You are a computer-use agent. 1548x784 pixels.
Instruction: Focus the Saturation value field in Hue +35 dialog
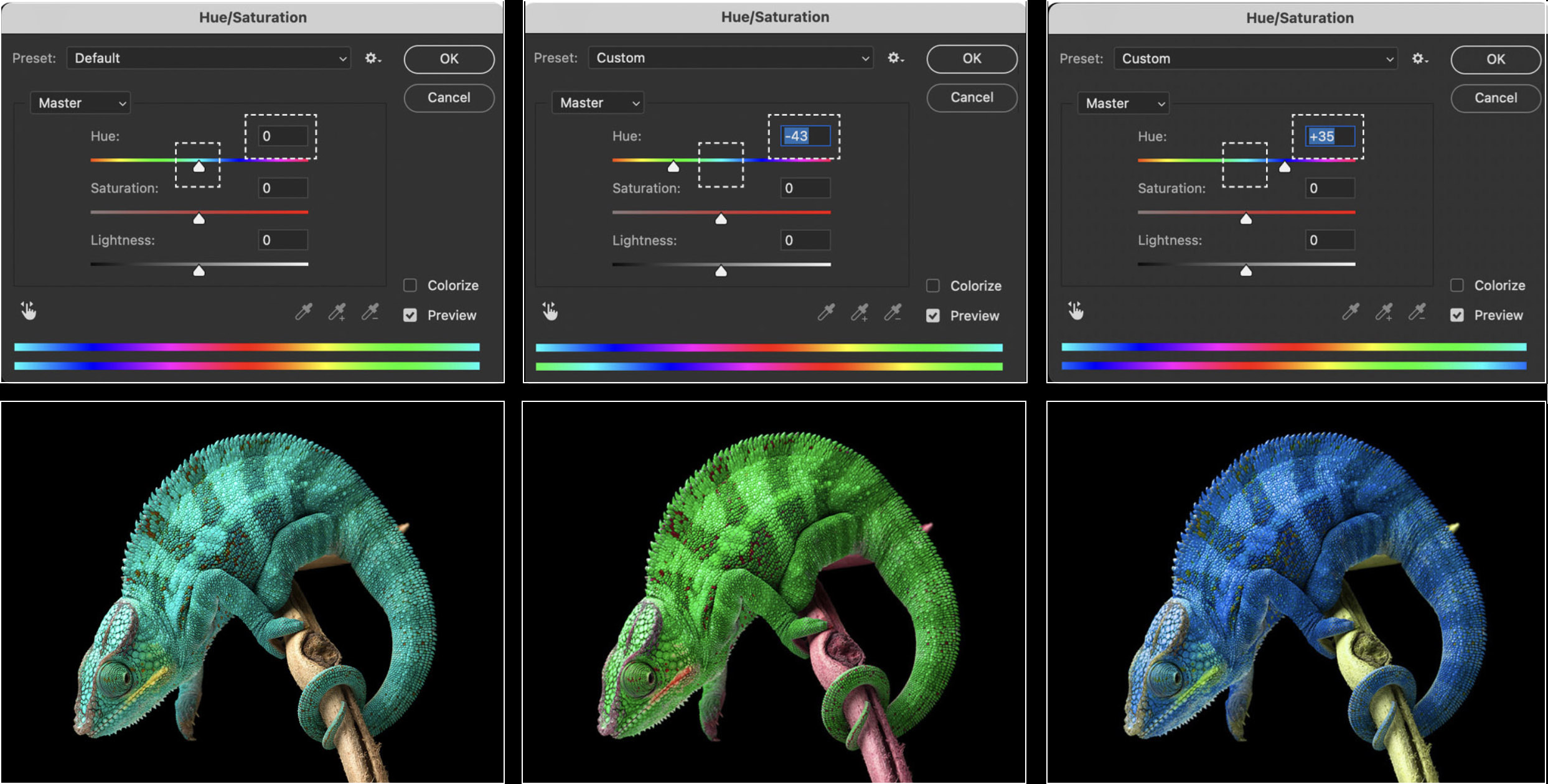coord(1330,188)
